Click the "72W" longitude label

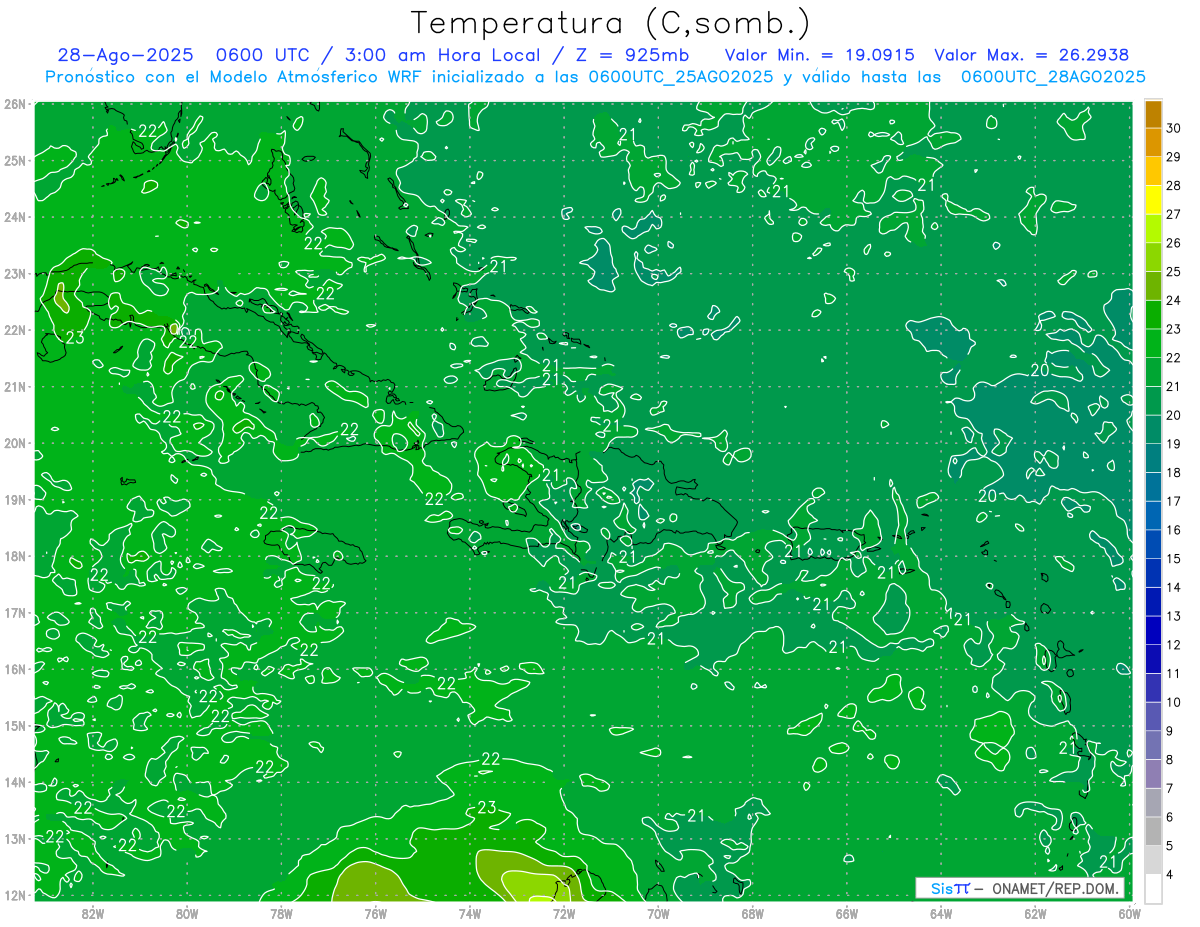564,912
